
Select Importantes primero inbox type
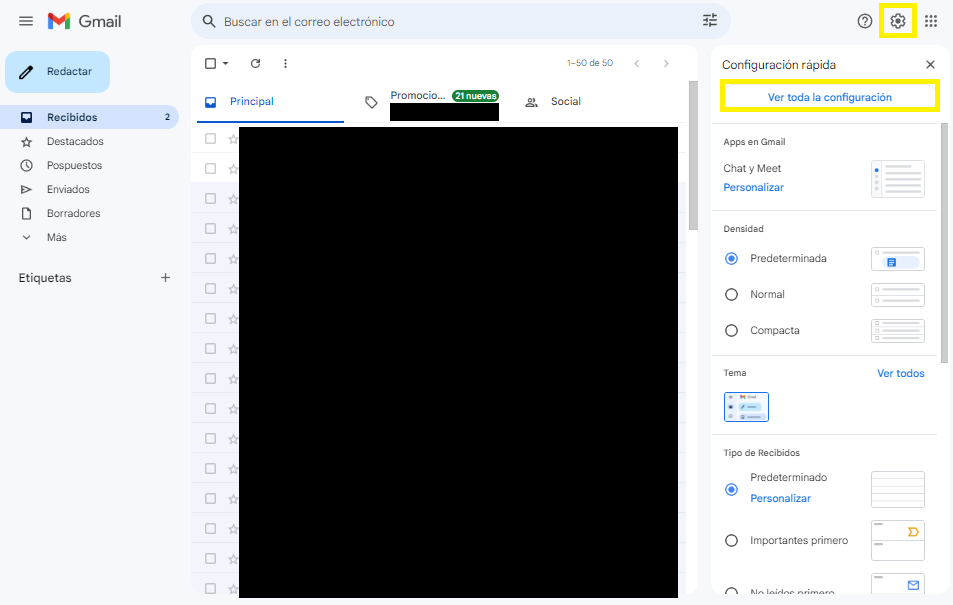[x=731, y=540]
